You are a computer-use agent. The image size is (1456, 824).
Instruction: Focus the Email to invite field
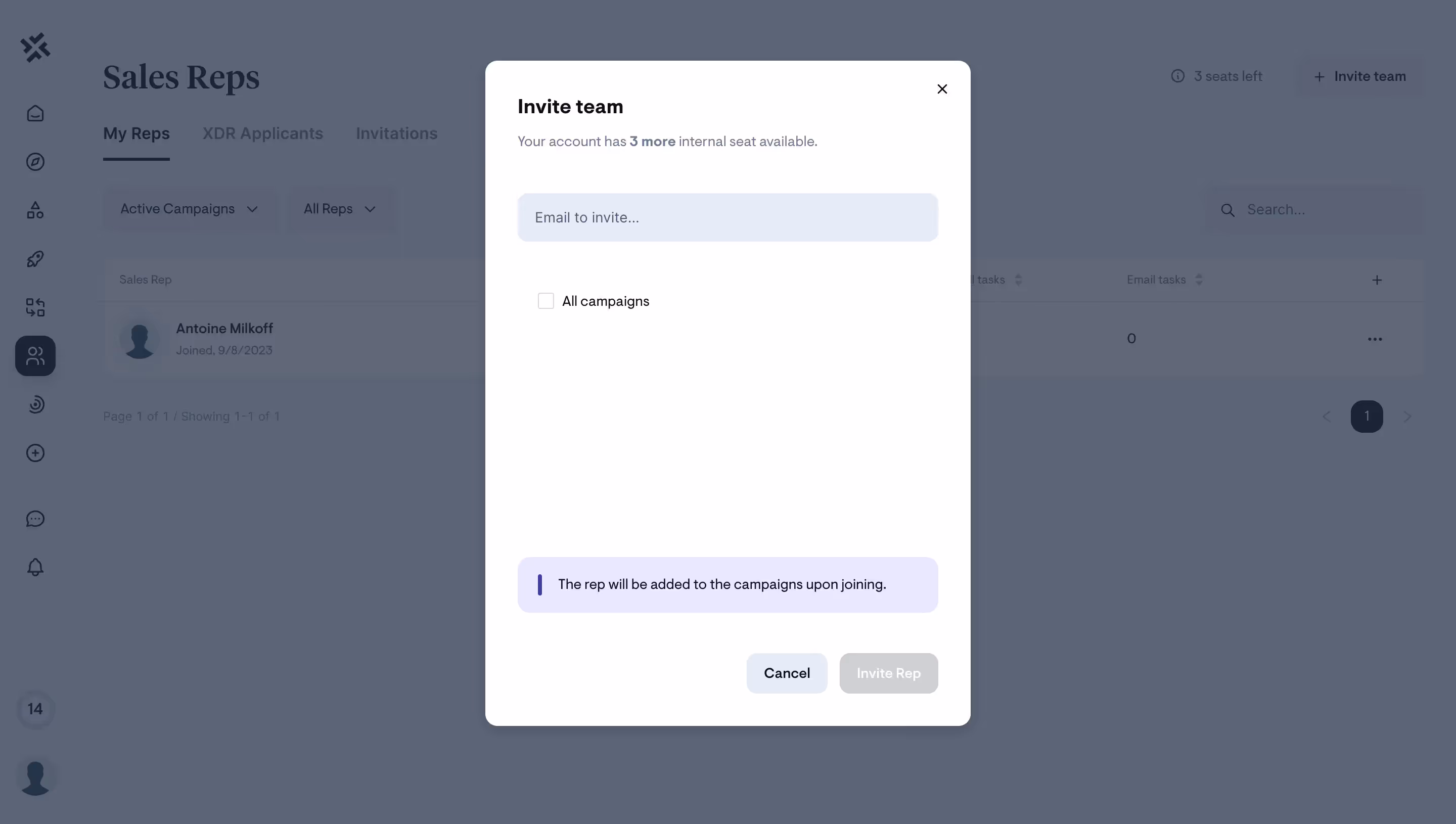tap(727, 218)
